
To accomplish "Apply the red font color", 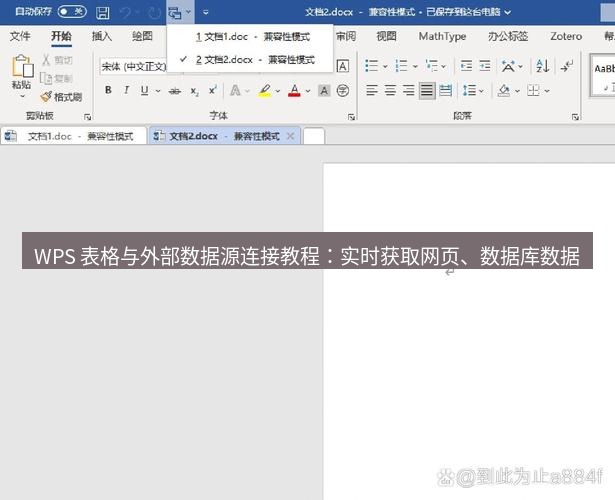I will pyautogui.click(x=294, y=91).
